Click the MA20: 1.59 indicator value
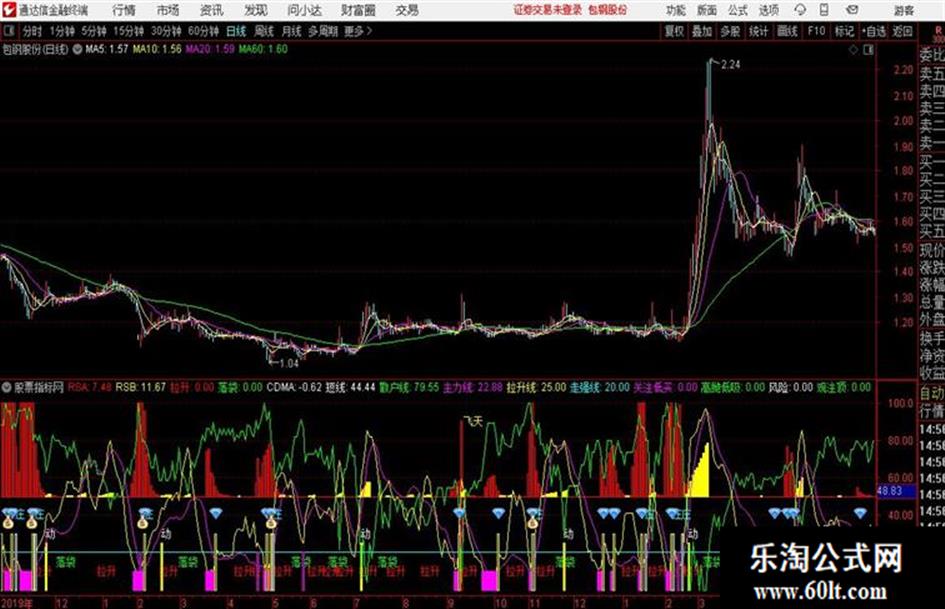Viewport: 945px width, 609px height. 210,49
